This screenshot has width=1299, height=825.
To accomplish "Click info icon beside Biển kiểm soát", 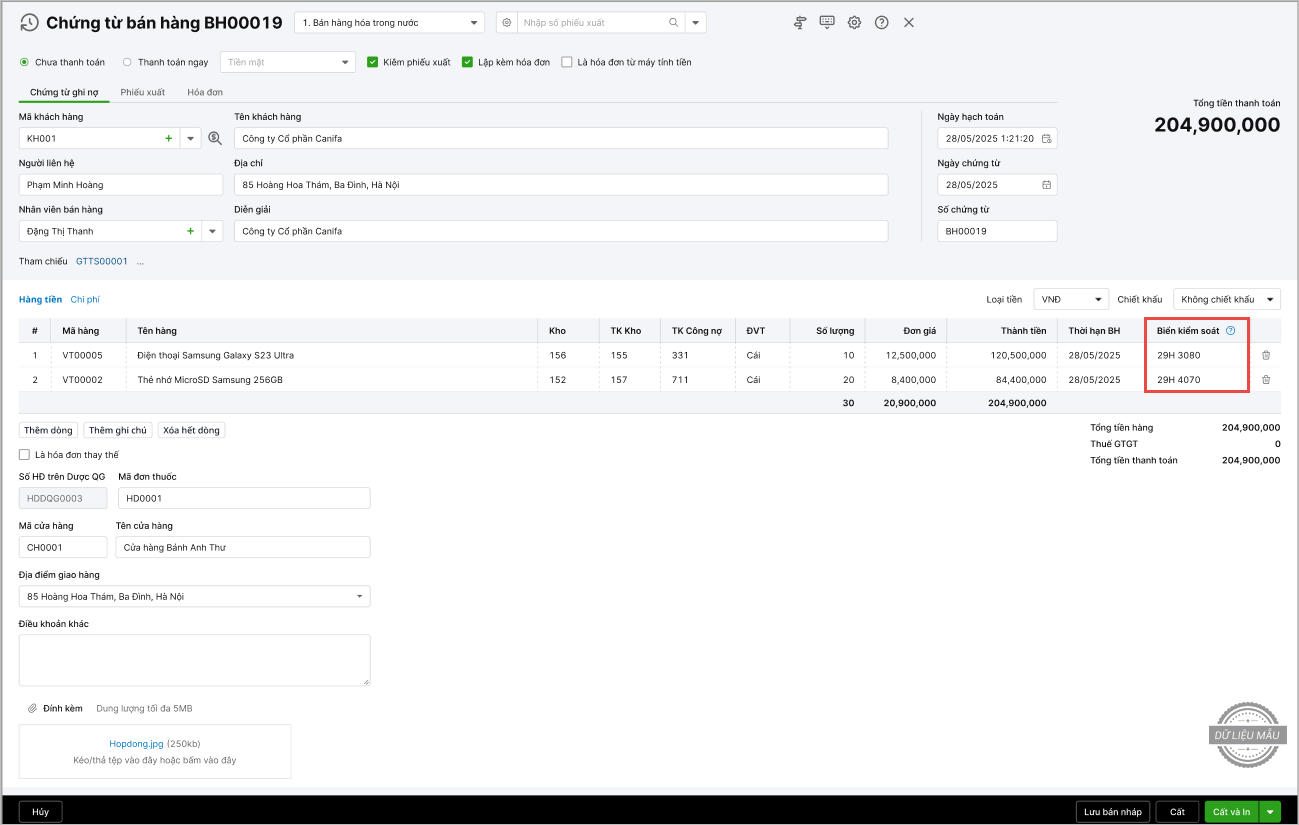I will (x=1230, y=331).
